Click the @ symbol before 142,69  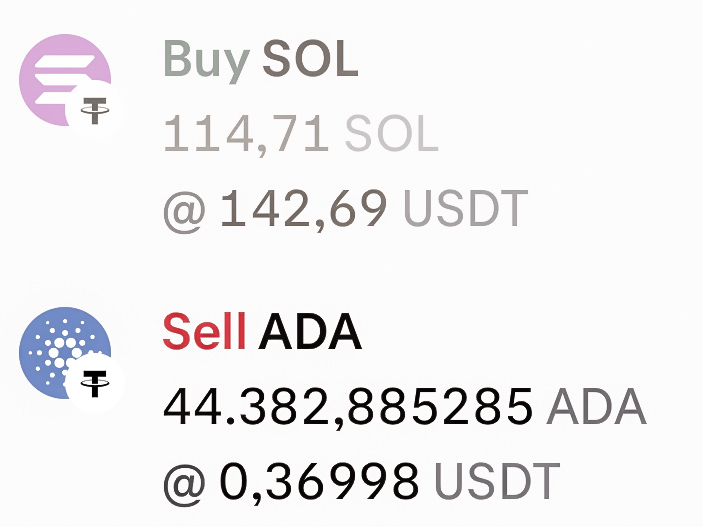[184, 211]
